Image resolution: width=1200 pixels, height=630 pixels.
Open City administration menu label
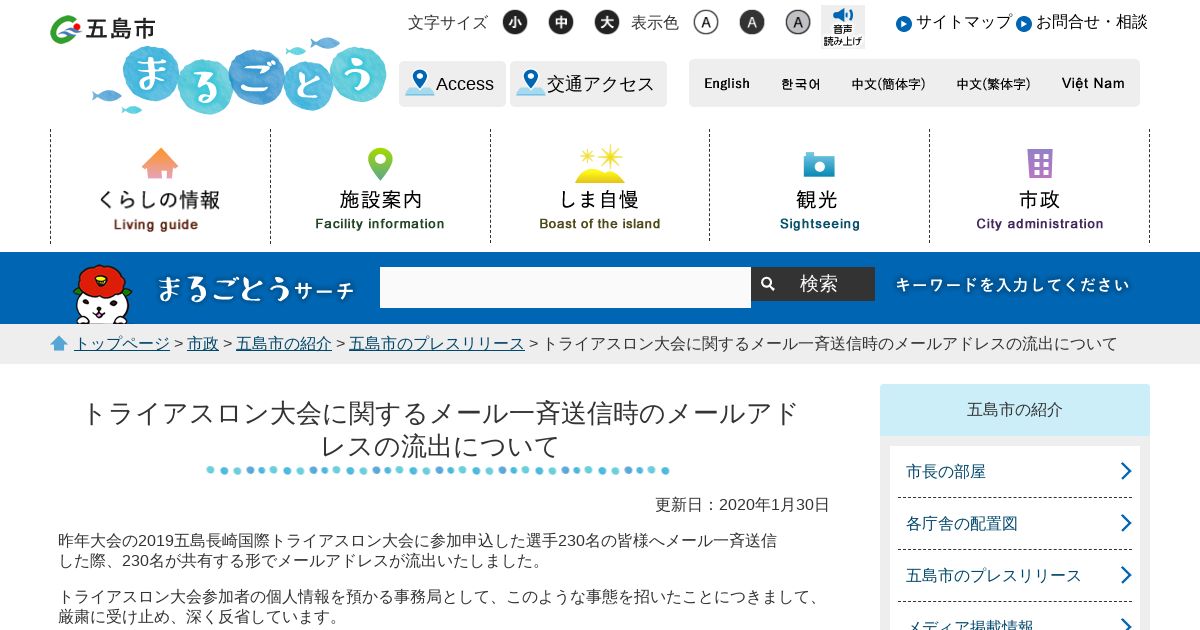1040,224
